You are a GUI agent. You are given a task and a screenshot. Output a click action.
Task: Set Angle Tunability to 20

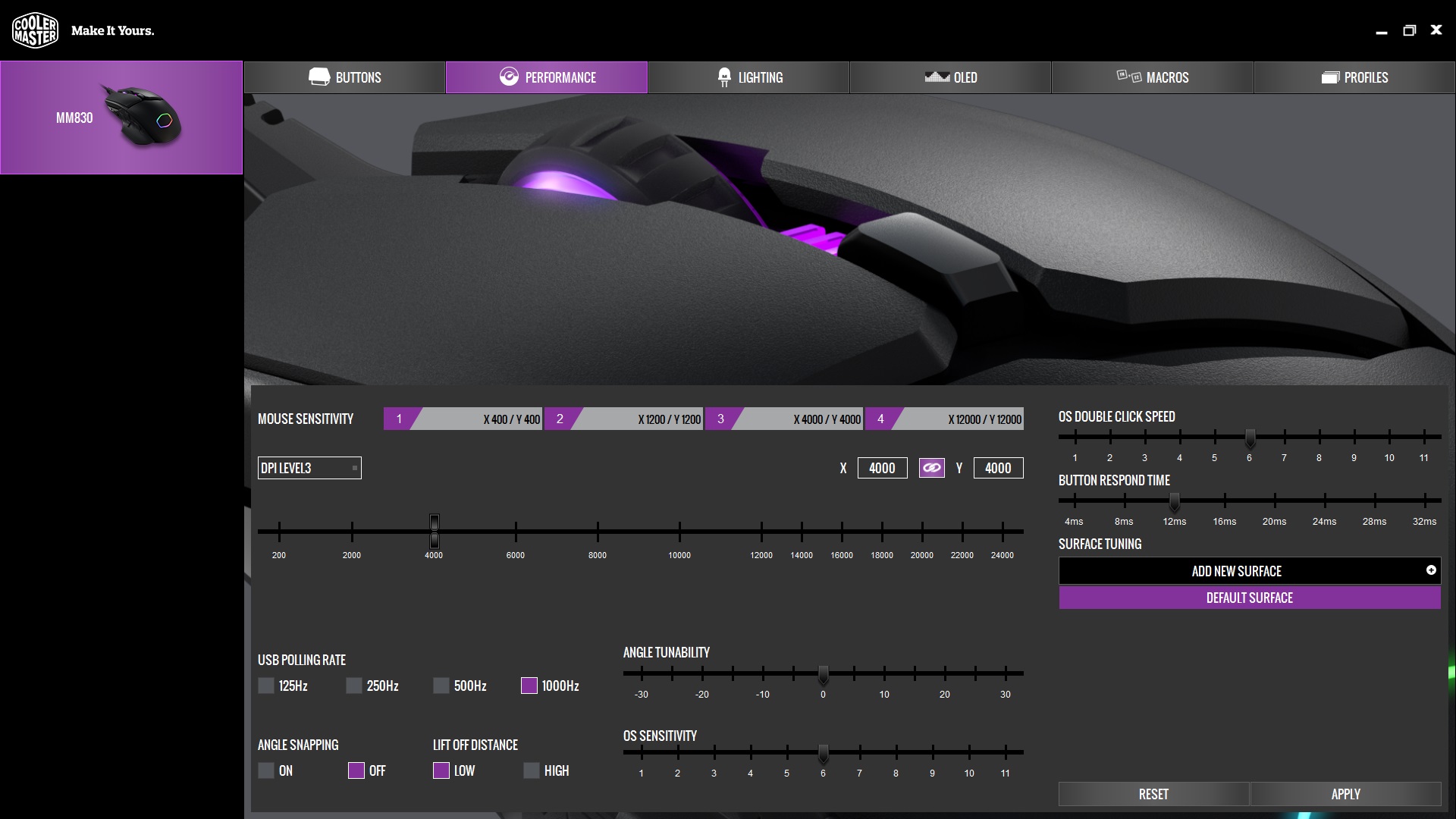coord(945,673)
